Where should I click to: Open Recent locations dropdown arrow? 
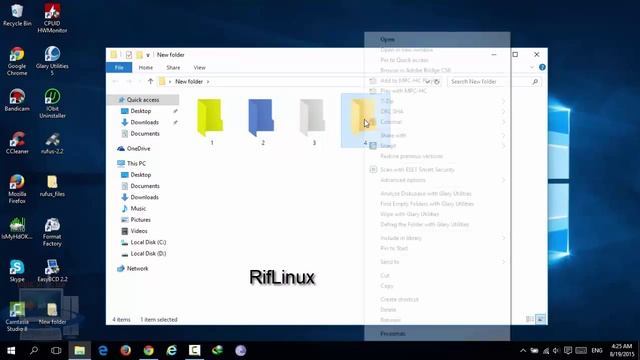pos(139,82)
